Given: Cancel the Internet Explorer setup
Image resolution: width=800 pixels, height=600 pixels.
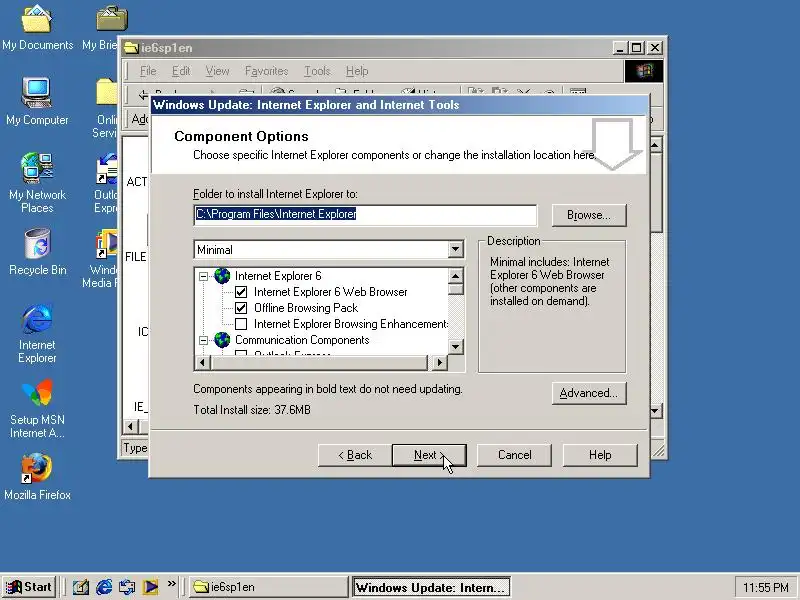Looking at the screenshot, I should (514, 455).
